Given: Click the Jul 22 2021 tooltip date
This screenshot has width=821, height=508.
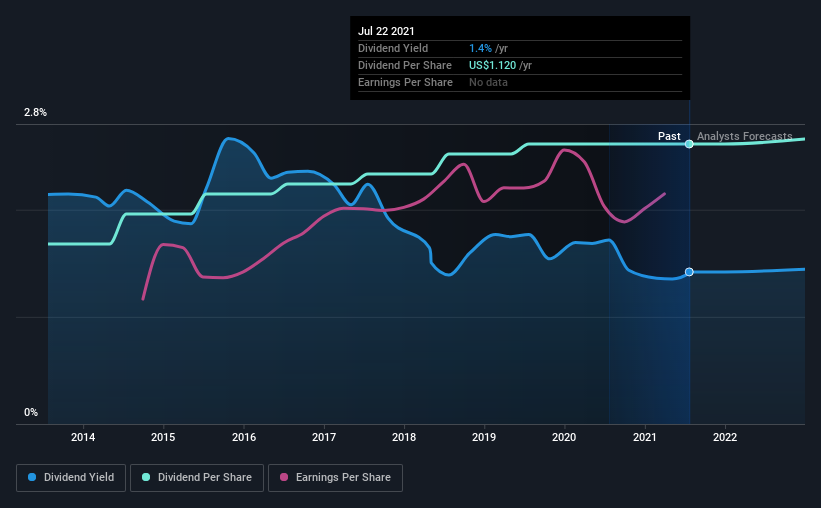Looking at the screenshot, I should [x=386, y=31].
